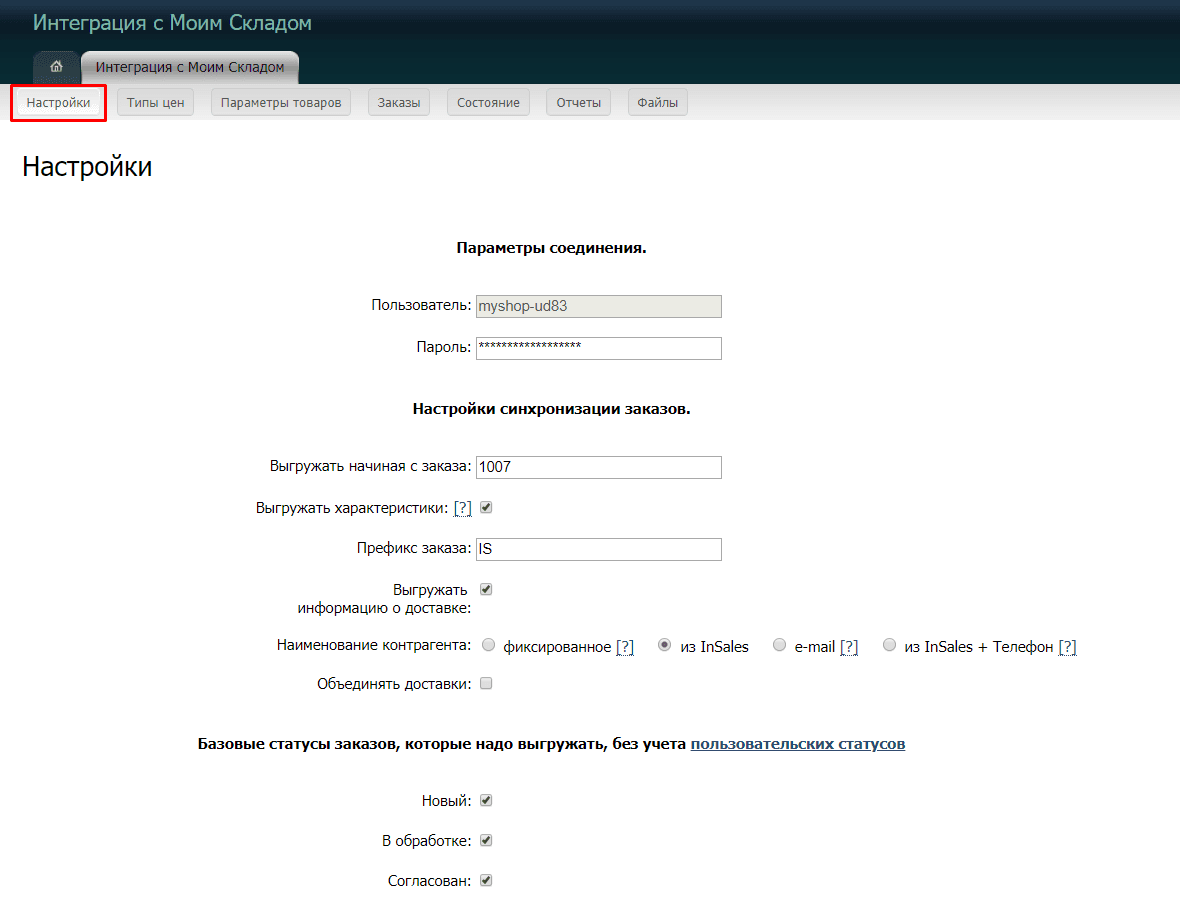Disable Выгружать информацию о доставке
This screenshot has width=1180, height=900.
[x=485, y=589]
